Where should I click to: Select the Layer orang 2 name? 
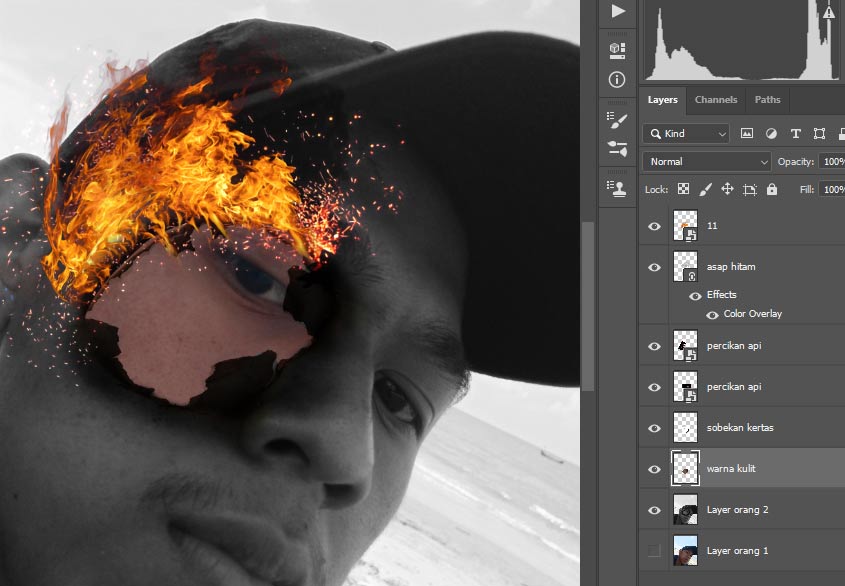737,509
